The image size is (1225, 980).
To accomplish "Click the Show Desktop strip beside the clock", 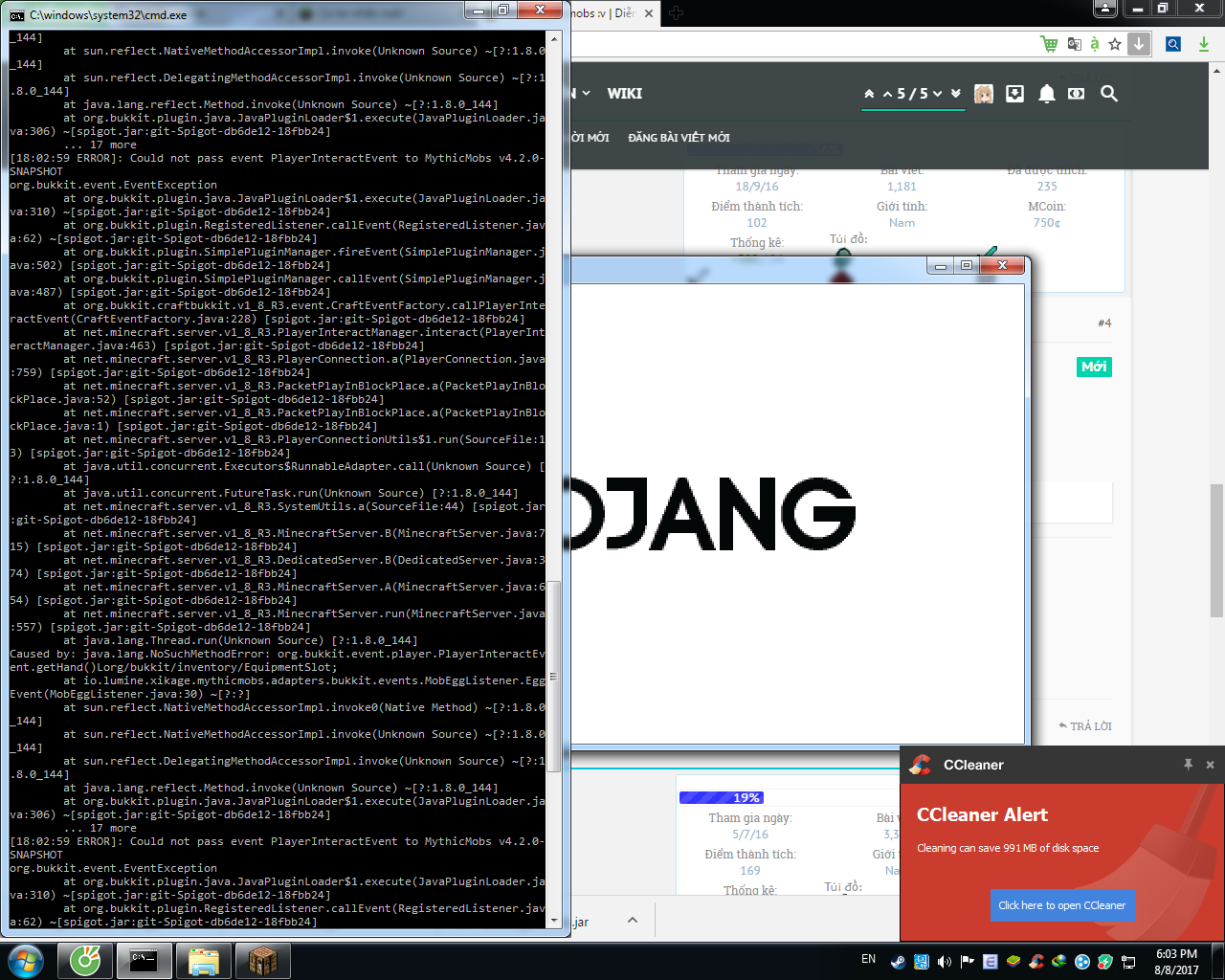I will (x=1218, y=961).
